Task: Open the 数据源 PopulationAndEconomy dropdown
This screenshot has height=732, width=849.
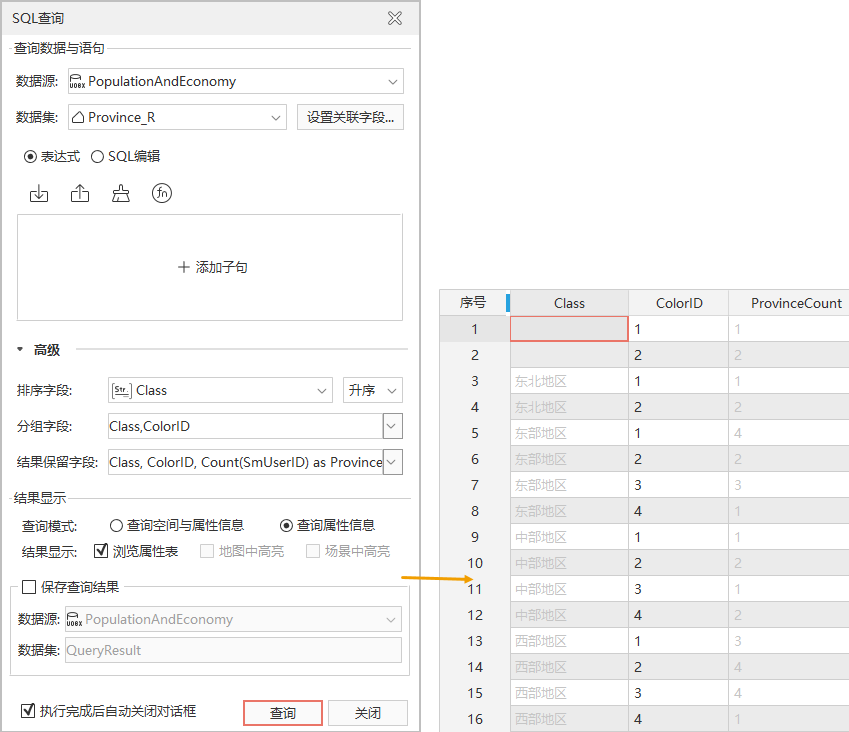Action: [x=391, y=82]
